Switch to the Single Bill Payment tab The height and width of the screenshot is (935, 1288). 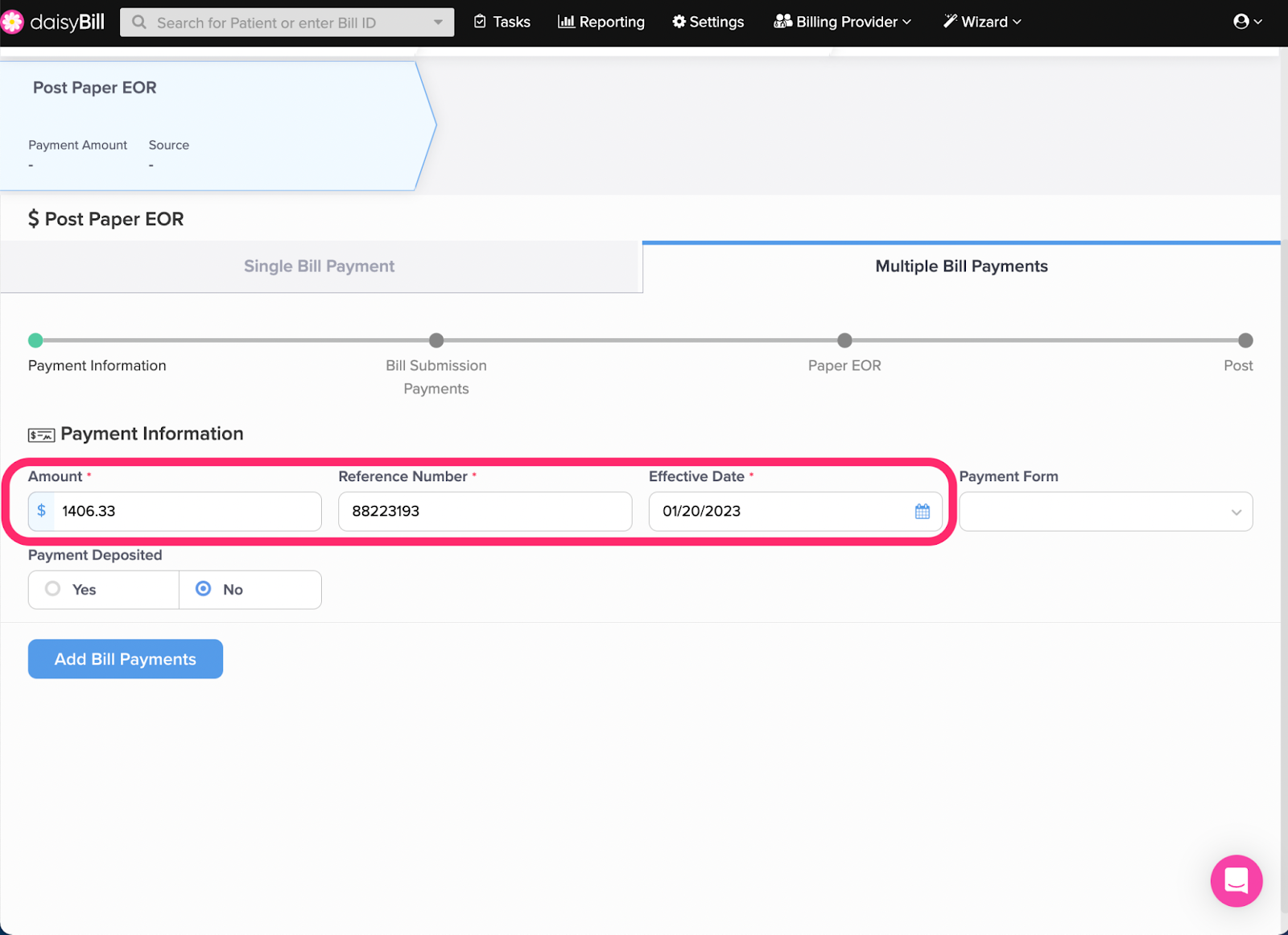(x=319, y=266)
